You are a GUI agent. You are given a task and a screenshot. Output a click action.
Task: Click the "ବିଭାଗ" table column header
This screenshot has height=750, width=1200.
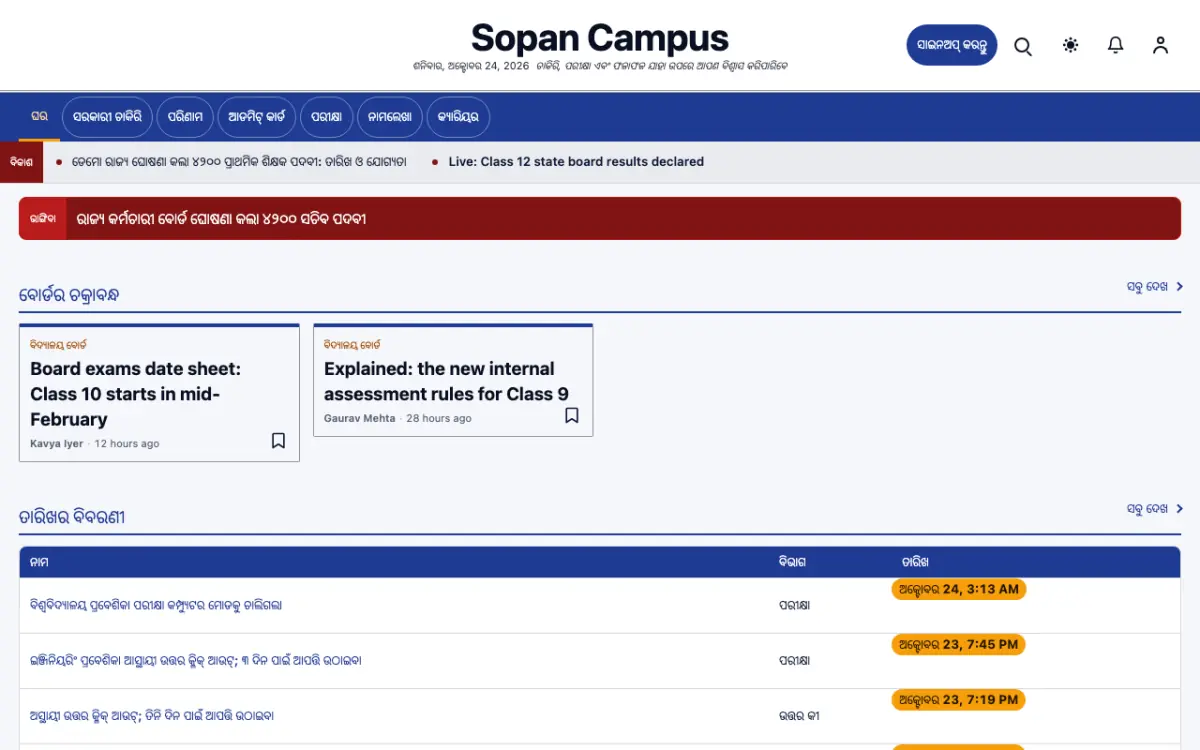click(792, 562)
